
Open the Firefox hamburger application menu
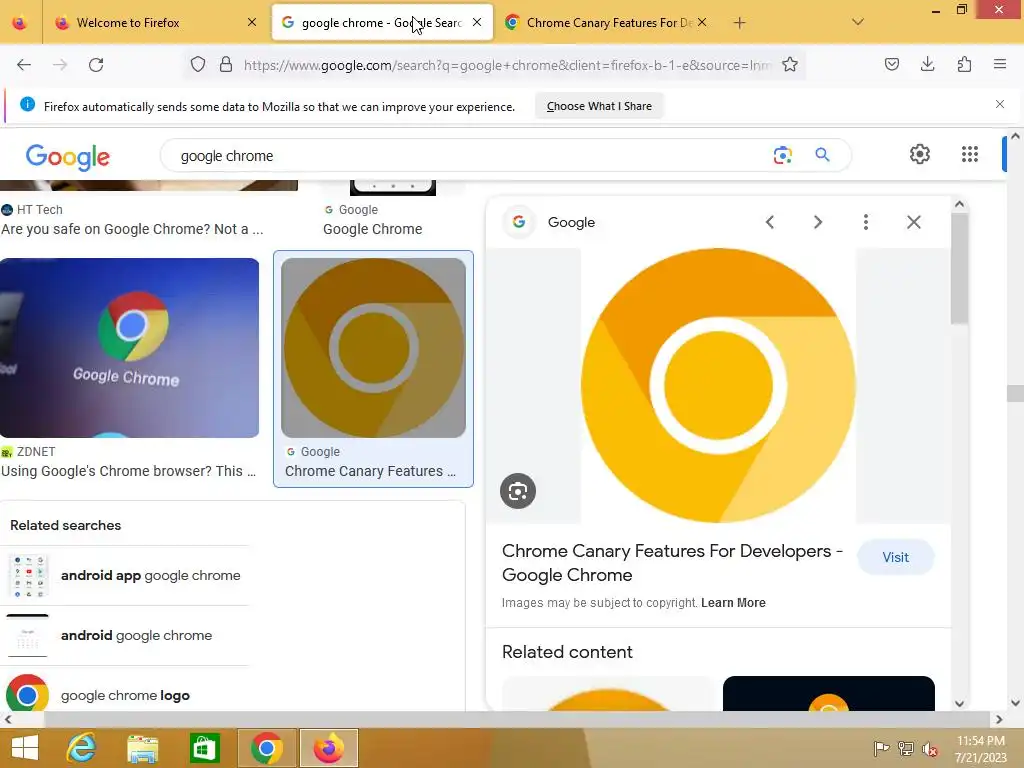tap(1000, 64)
